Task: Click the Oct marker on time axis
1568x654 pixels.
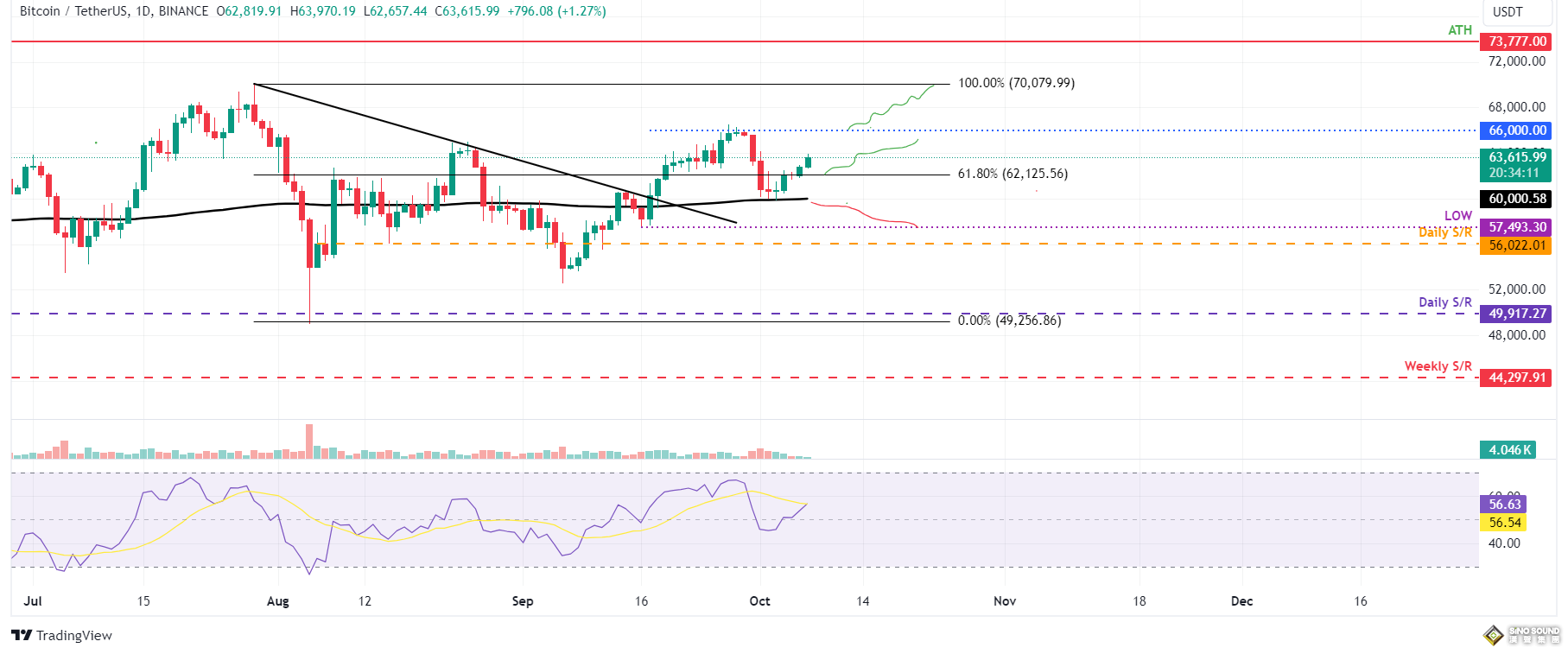Action: (x=759, y=601)
